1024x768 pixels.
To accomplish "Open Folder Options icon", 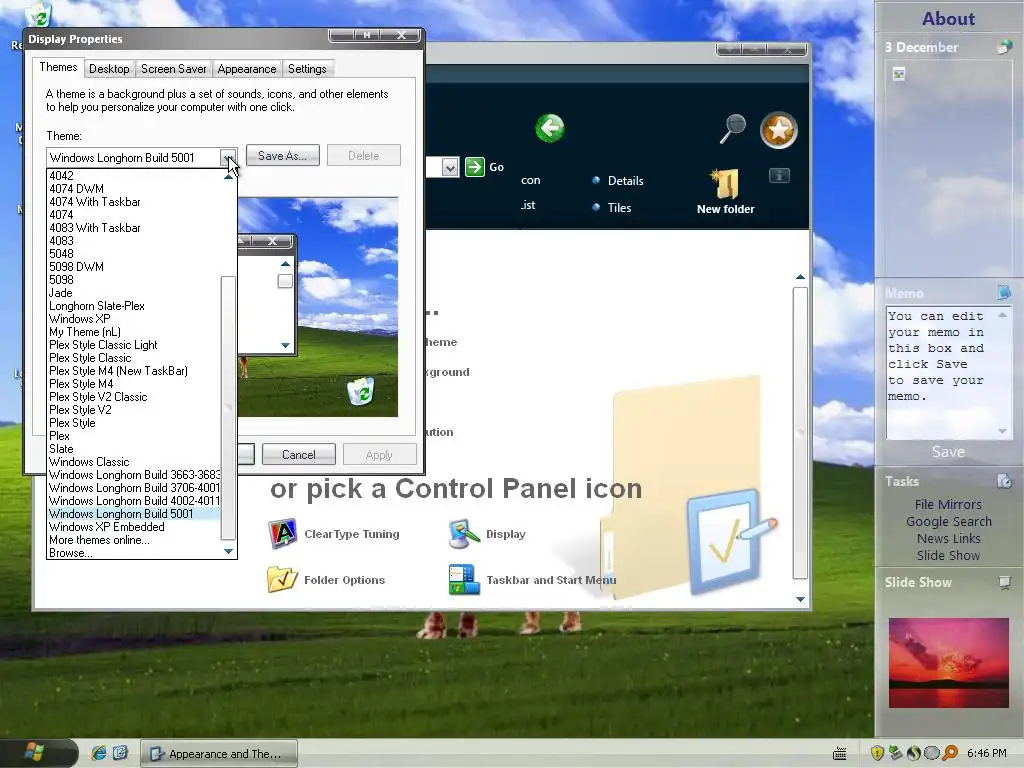I will click(x=282, y=579).
